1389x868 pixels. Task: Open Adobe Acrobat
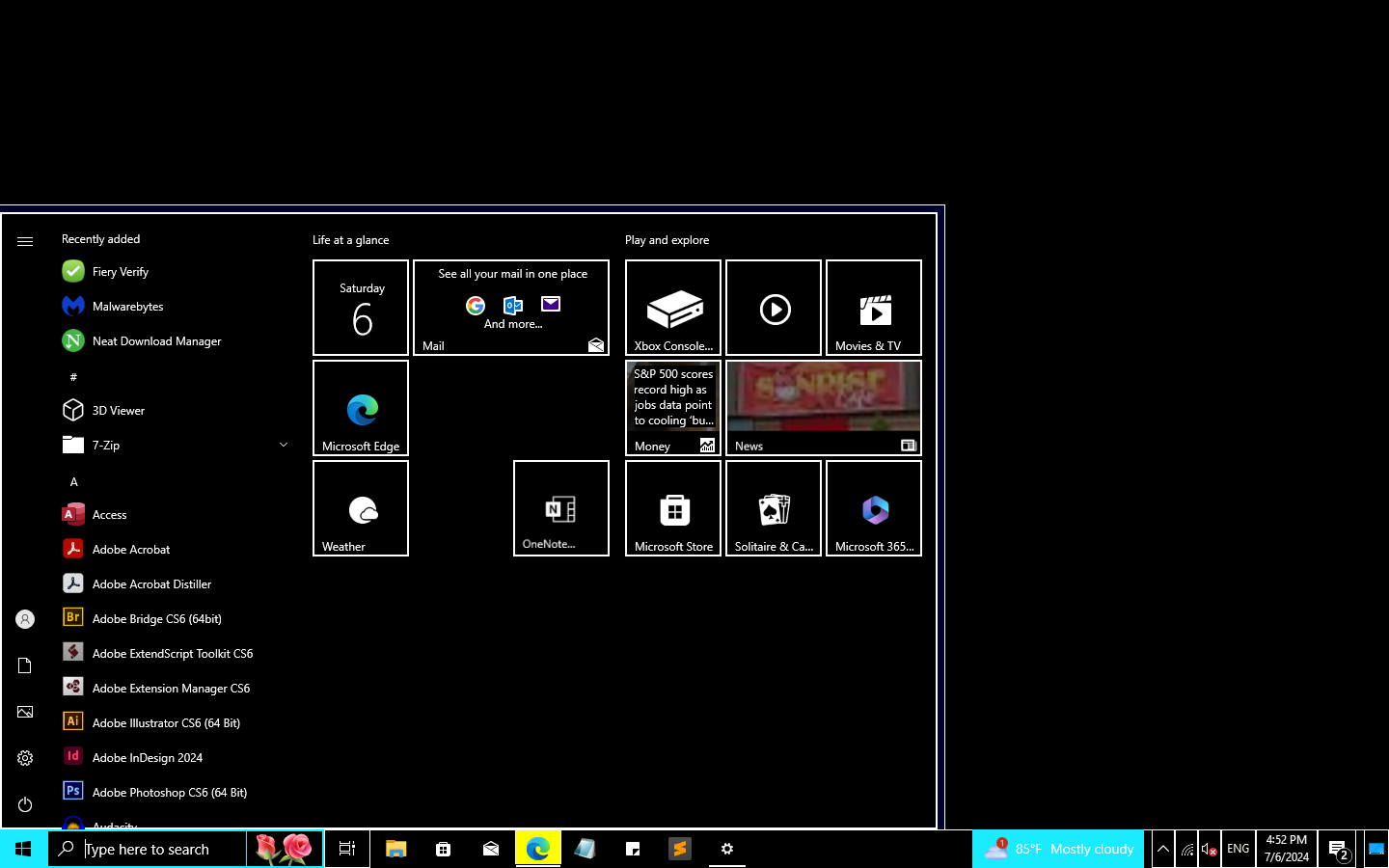[176, 550]
